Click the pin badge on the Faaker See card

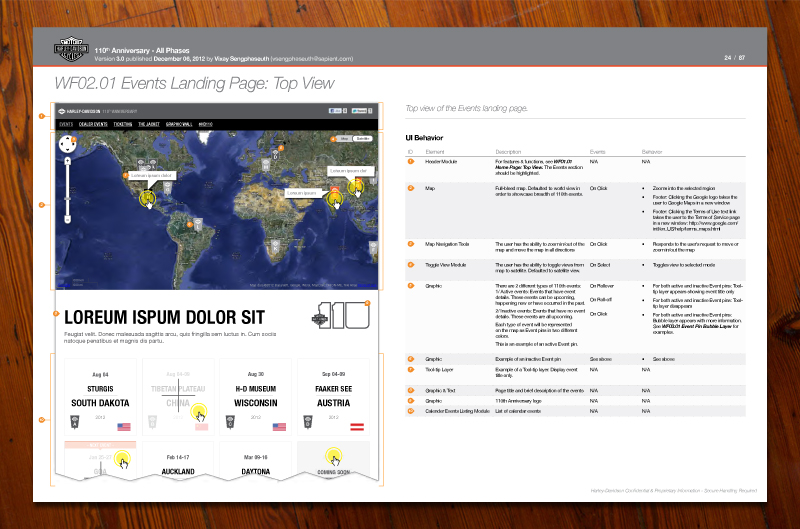click(x=308, y=422)
